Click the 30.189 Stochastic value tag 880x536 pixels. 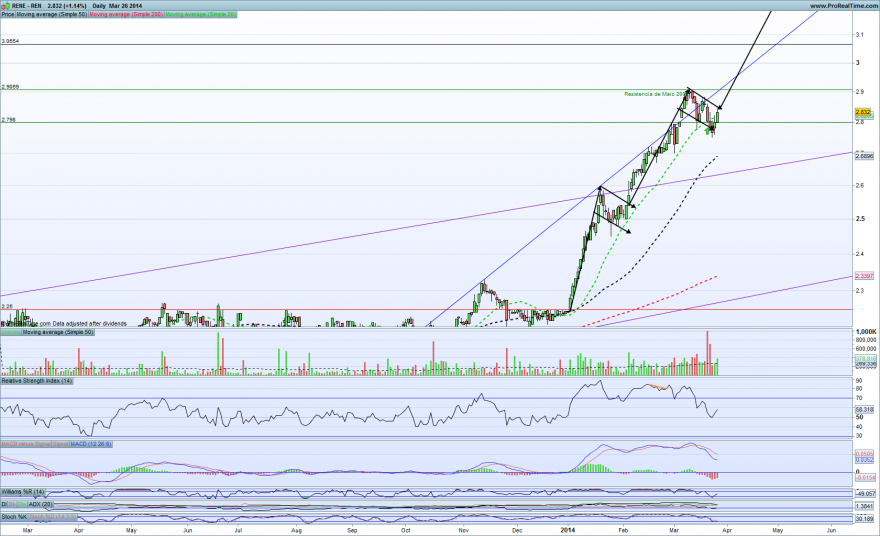tap(864, 519)
